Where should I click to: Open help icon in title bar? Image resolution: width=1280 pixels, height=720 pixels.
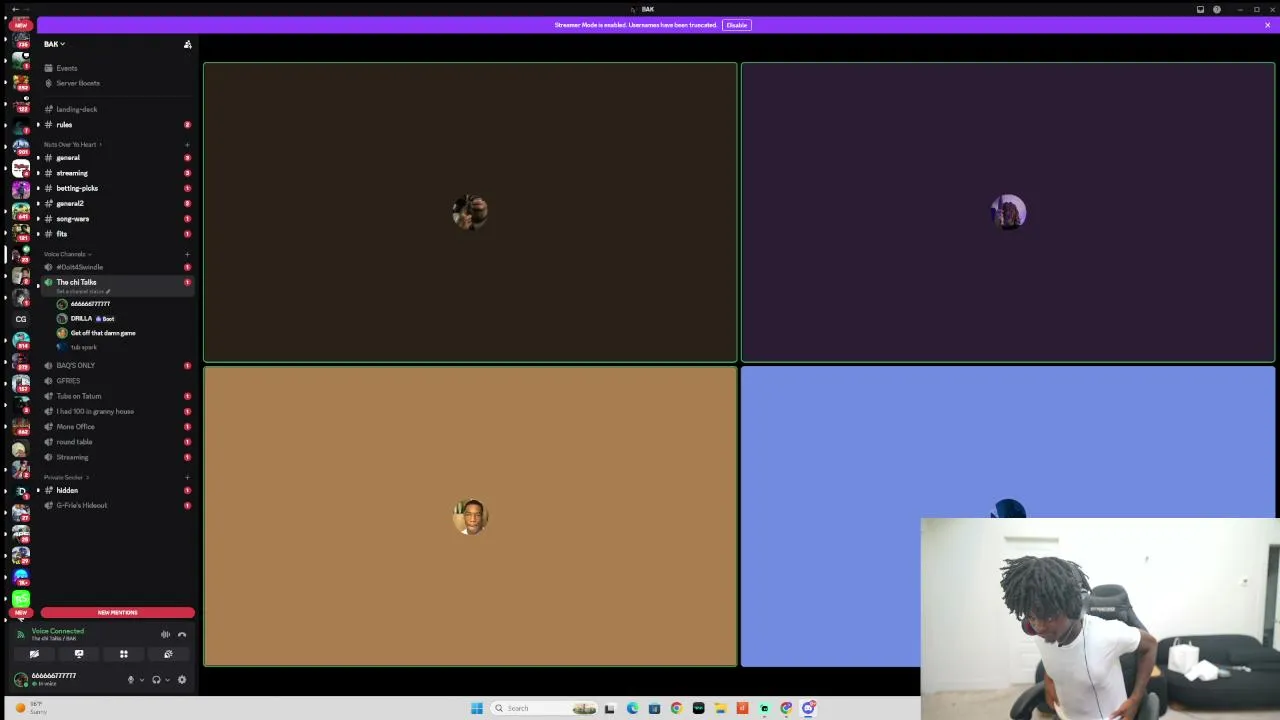[1217, 9]
